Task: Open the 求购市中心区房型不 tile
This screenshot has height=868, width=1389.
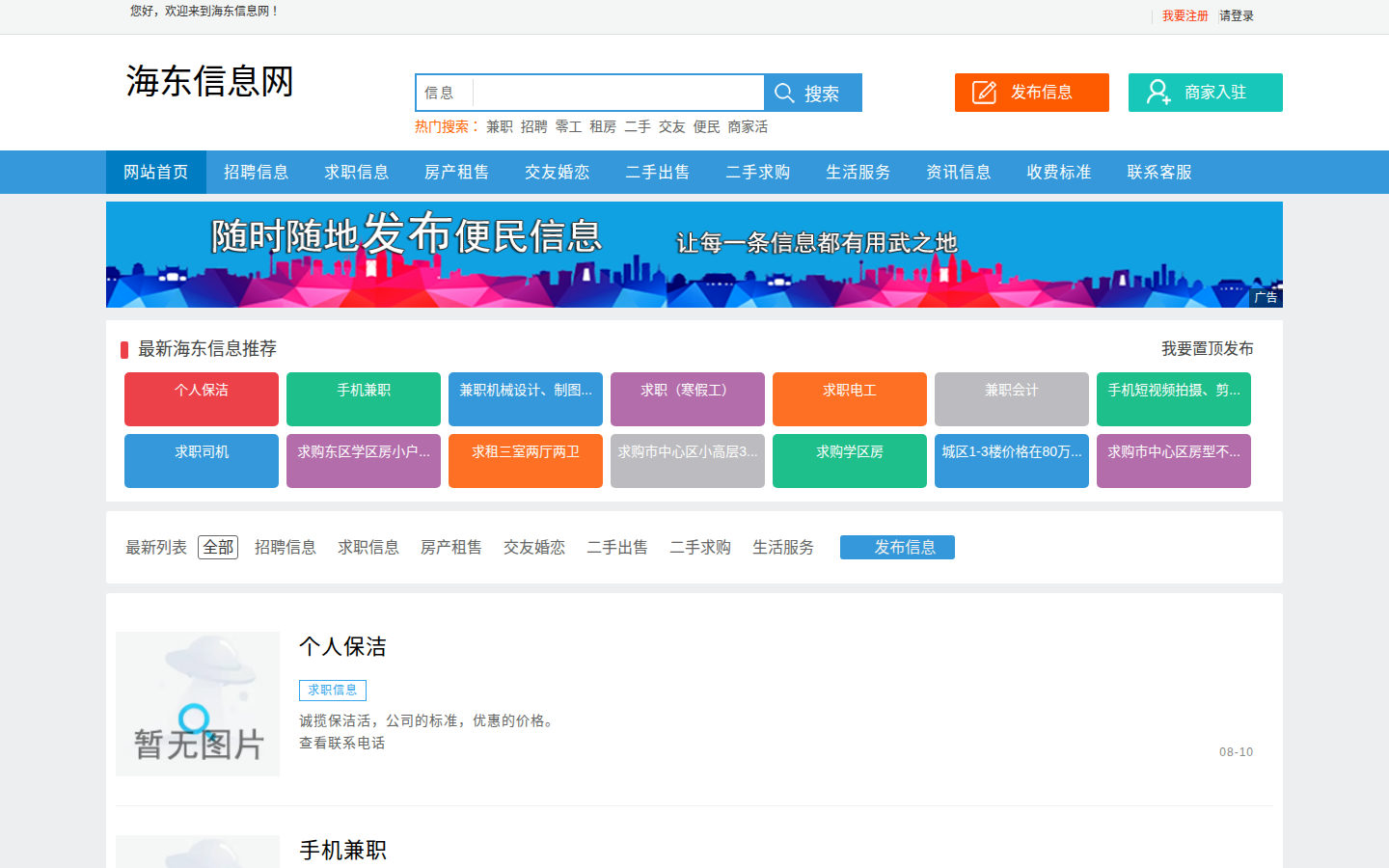Action: coord(1174,461)
